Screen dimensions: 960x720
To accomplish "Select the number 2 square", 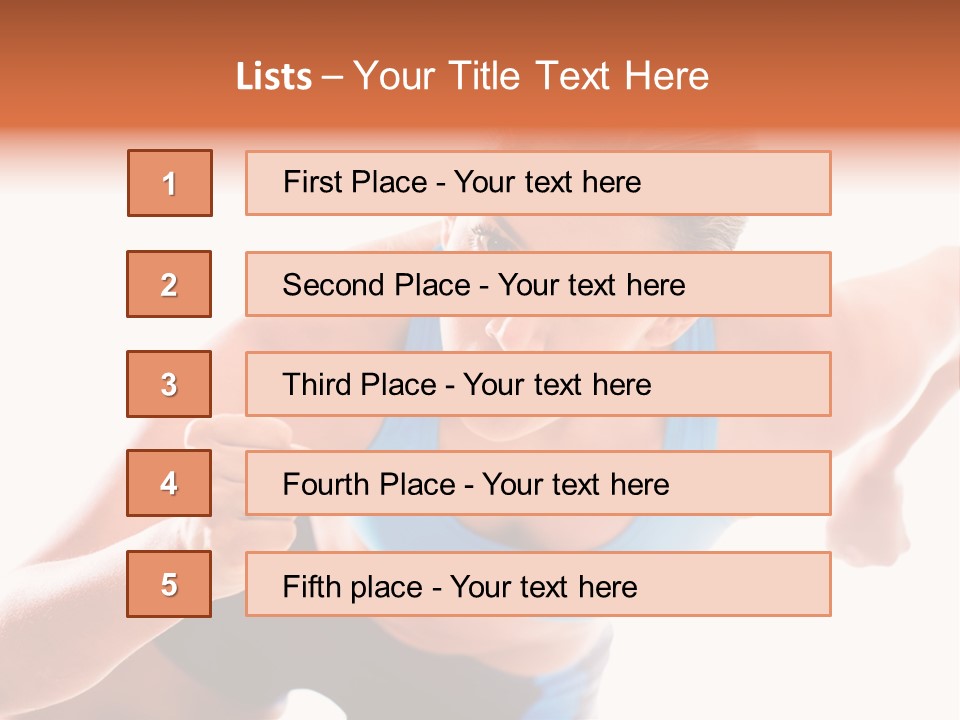I will (169, 284).
